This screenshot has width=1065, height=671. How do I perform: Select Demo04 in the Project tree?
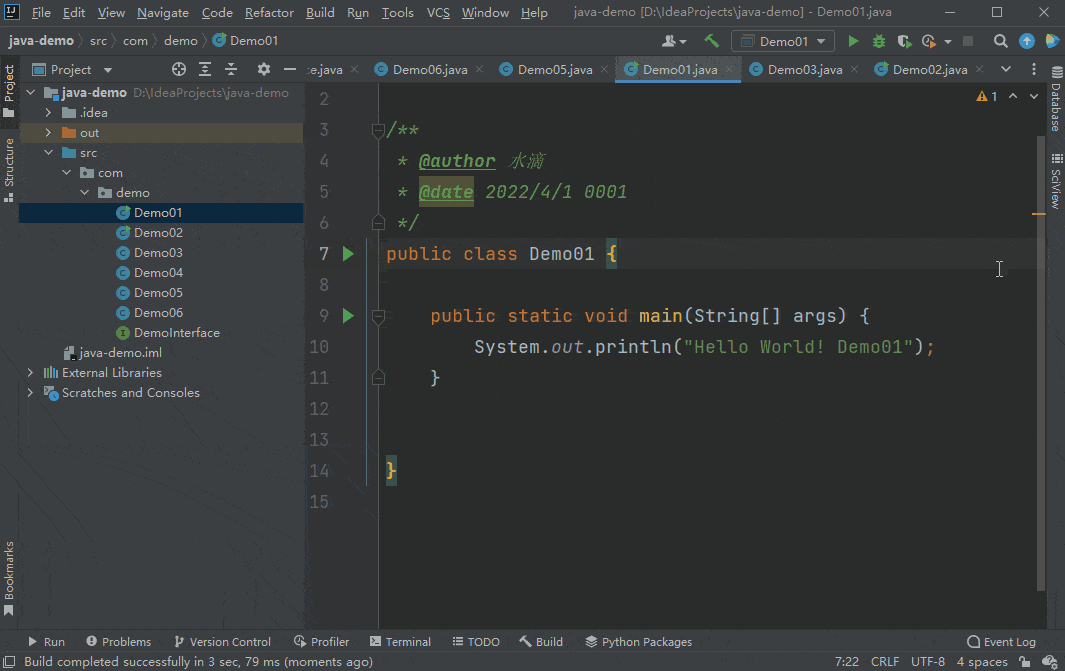pyautogui.click(x=159, y=272)
